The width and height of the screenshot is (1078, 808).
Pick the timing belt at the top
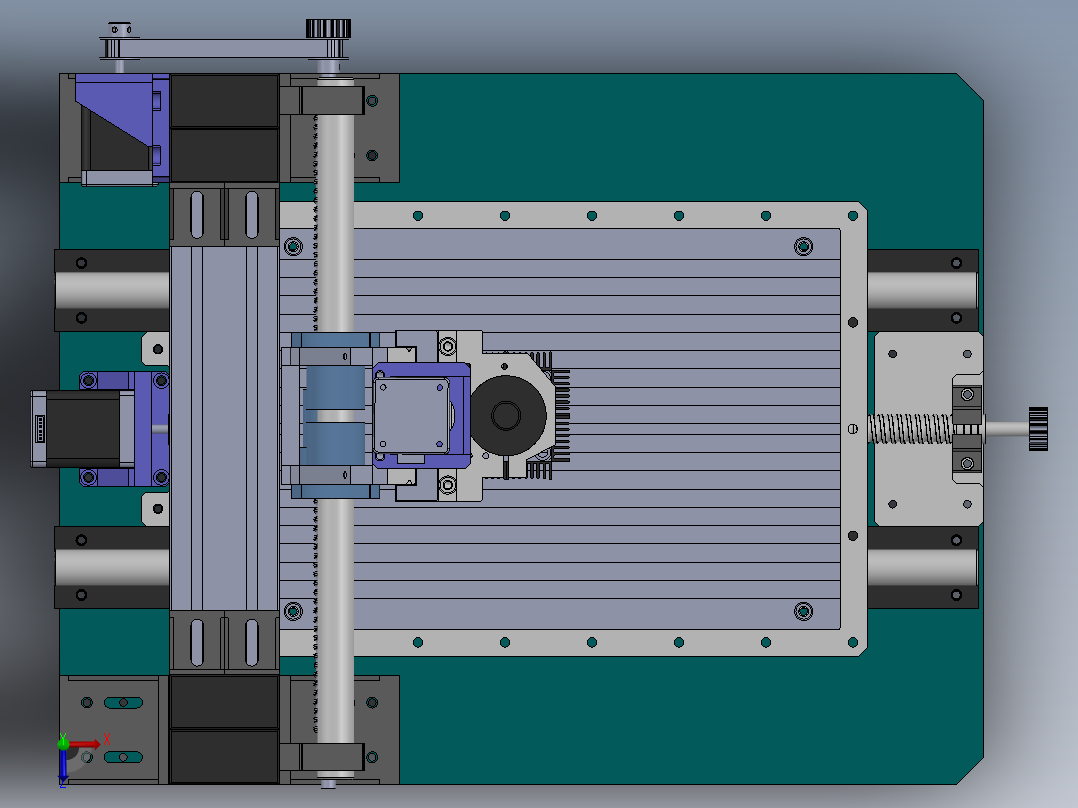click(x=223, y=48)
